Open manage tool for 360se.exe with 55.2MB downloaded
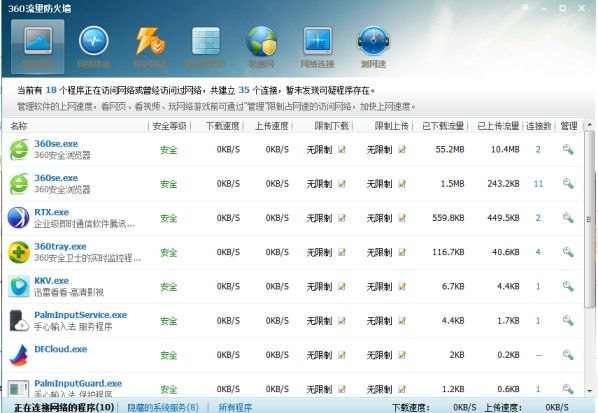 (x=568, y=149)
